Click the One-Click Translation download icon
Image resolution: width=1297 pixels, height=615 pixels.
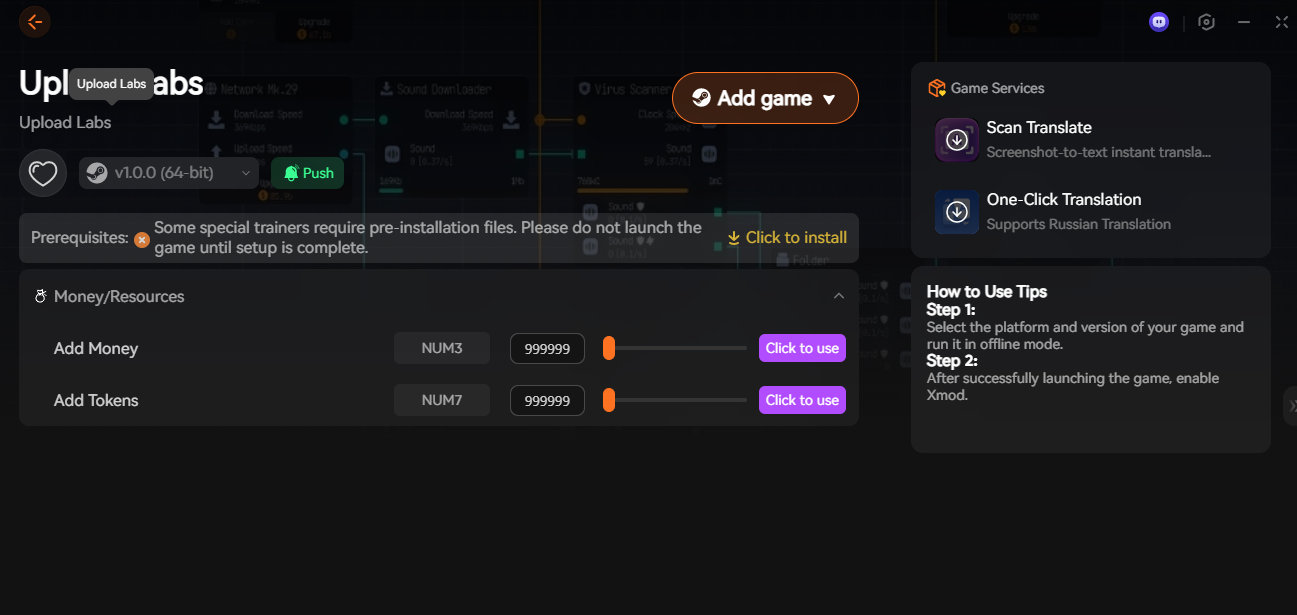click(x=957, y=211)
